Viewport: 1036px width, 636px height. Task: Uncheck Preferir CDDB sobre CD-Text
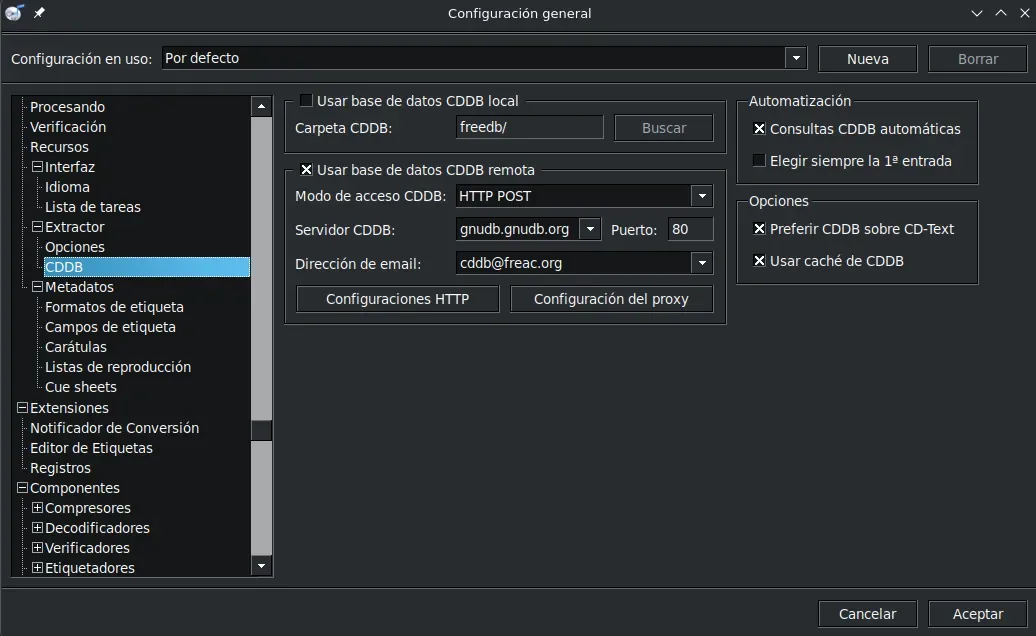(x=758, y=227)
